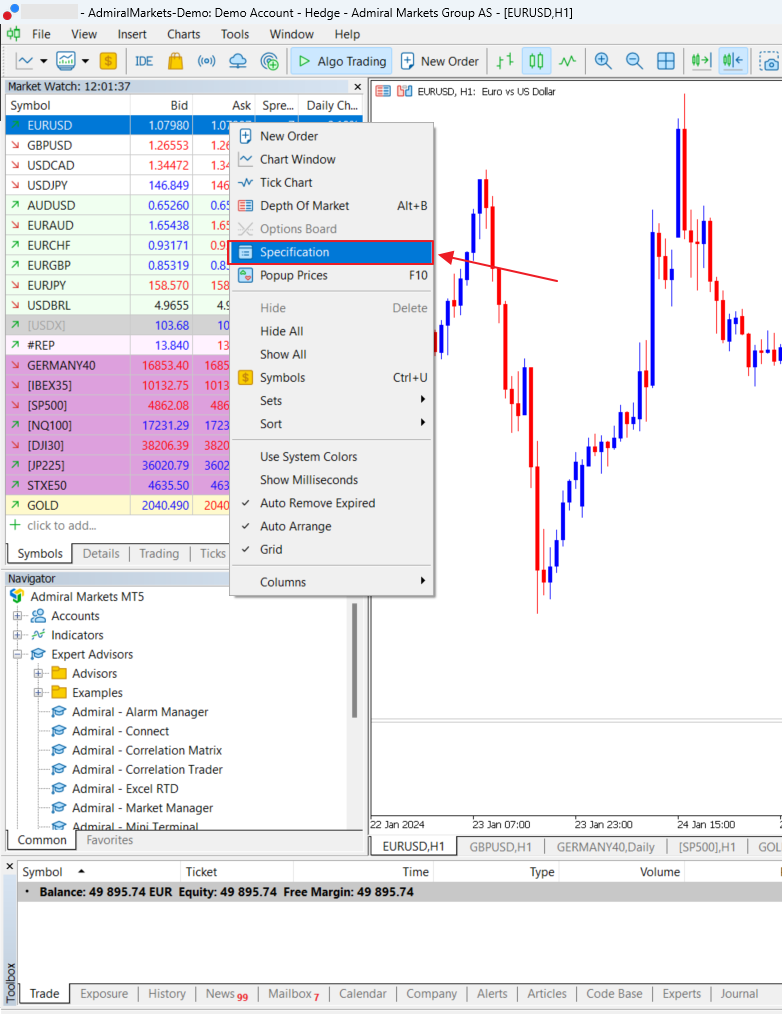This screenshot has width=782, height=1014.
Task: Close the Market Watch panel
Action: tap(358, 86)
